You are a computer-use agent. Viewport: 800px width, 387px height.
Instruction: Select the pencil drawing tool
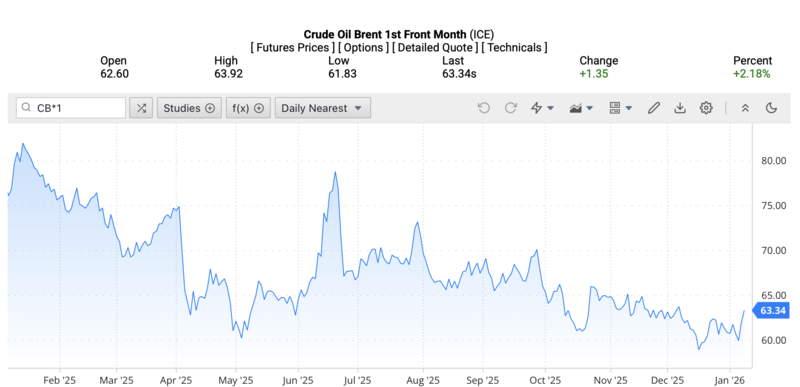click(x=654, y=108)
